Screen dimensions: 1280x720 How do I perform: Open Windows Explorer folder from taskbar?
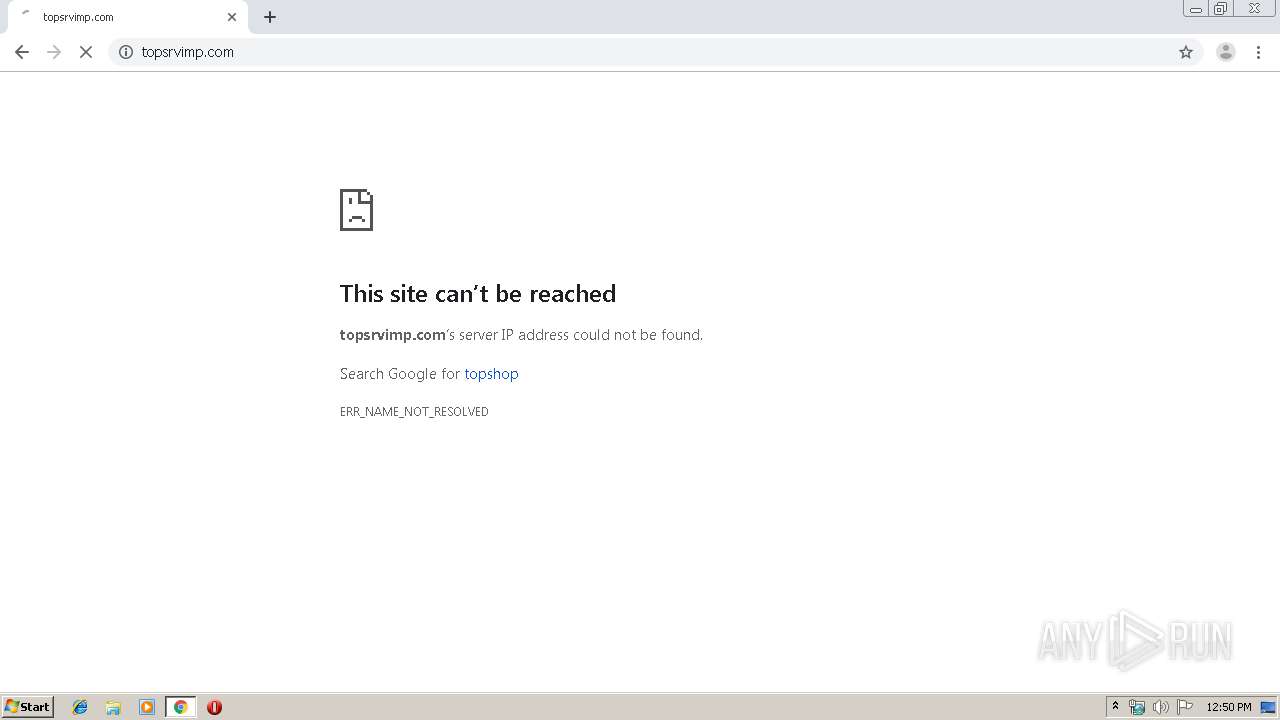click(x=113, y=707)
